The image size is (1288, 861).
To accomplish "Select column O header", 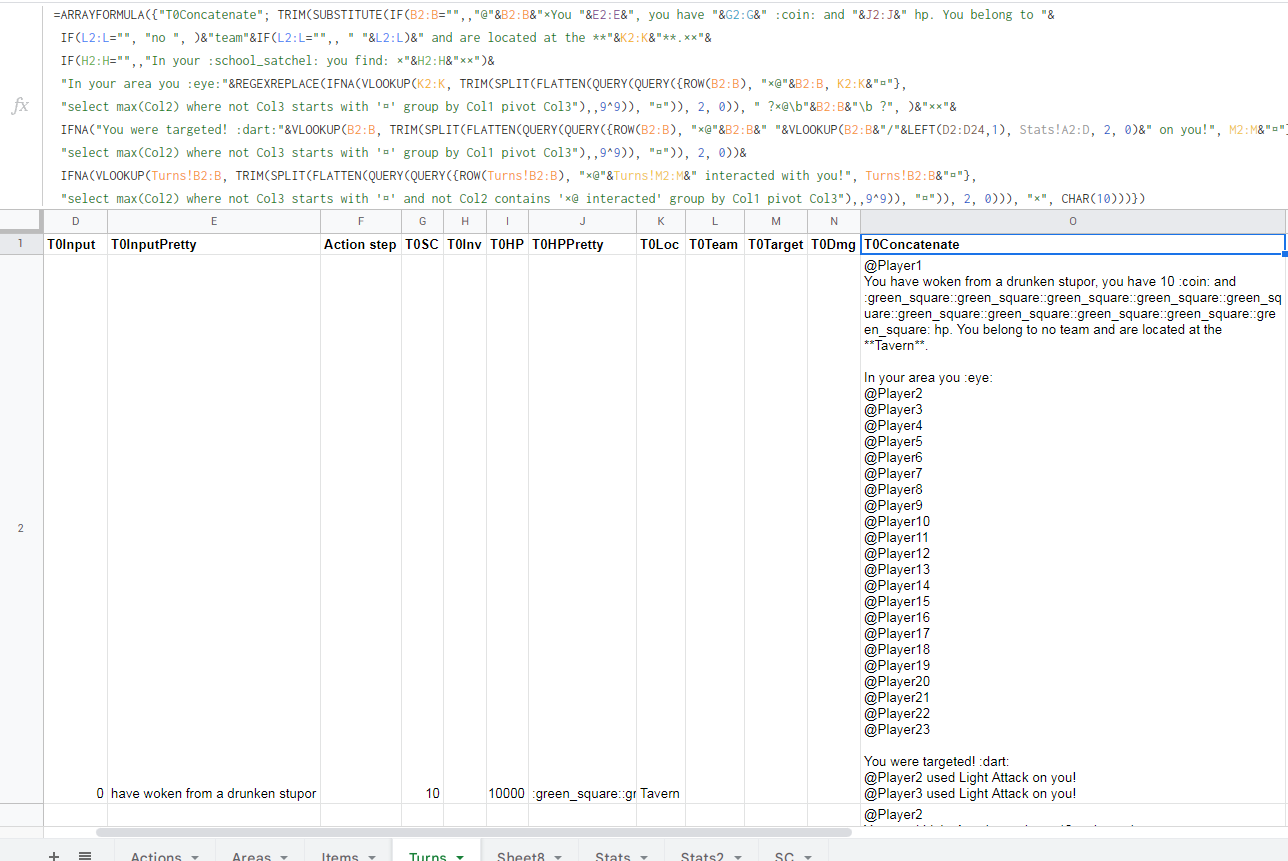I will (x=1073, y=221).
